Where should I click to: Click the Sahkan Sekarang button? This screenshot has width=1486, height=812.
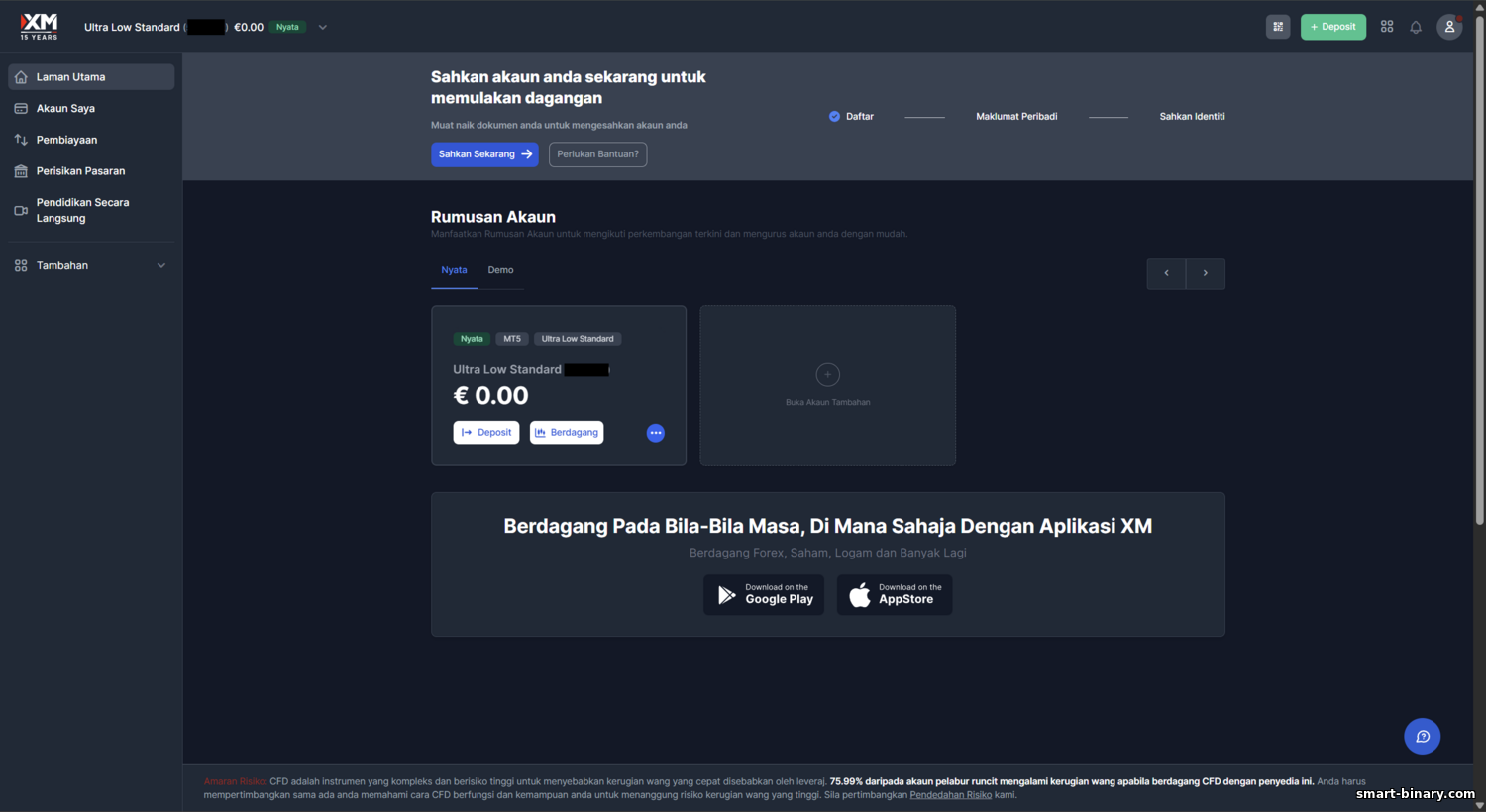484,154
